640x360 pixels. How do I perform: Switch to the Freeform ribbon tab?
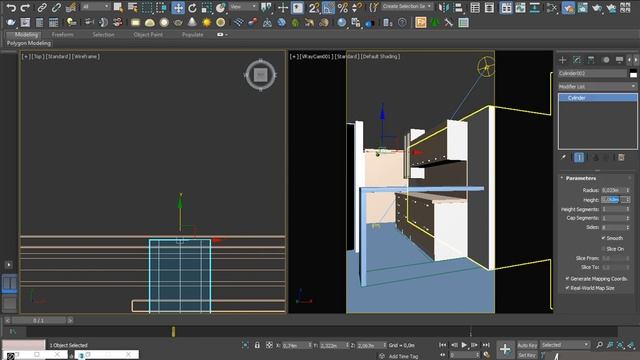63,35
